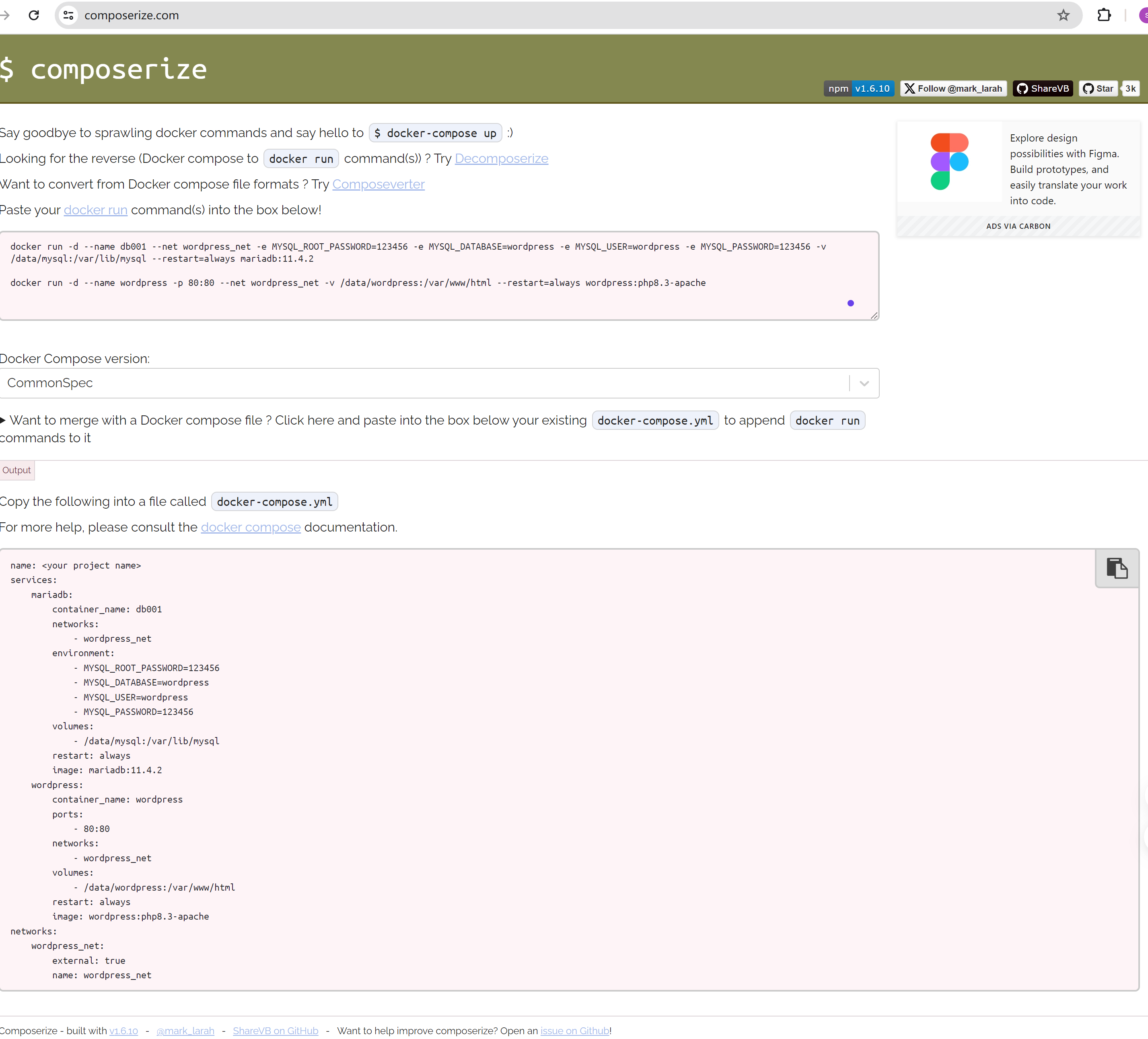The height and width of the screenshot is (1039, 1148).
Task: Reload the current page
Action: click(x=34, y=15)
